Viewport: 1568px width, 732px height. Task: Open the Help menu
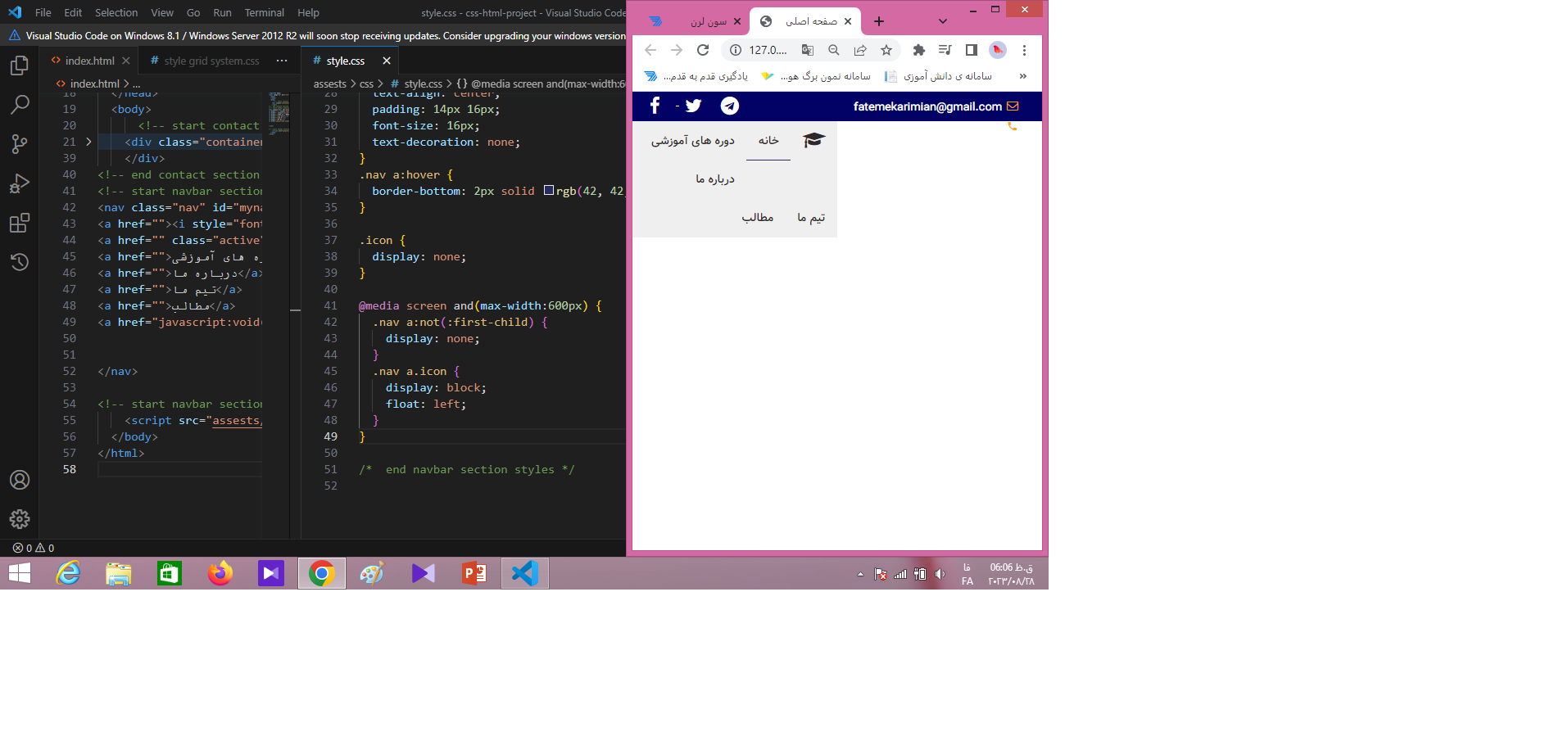tap(309, 12)
